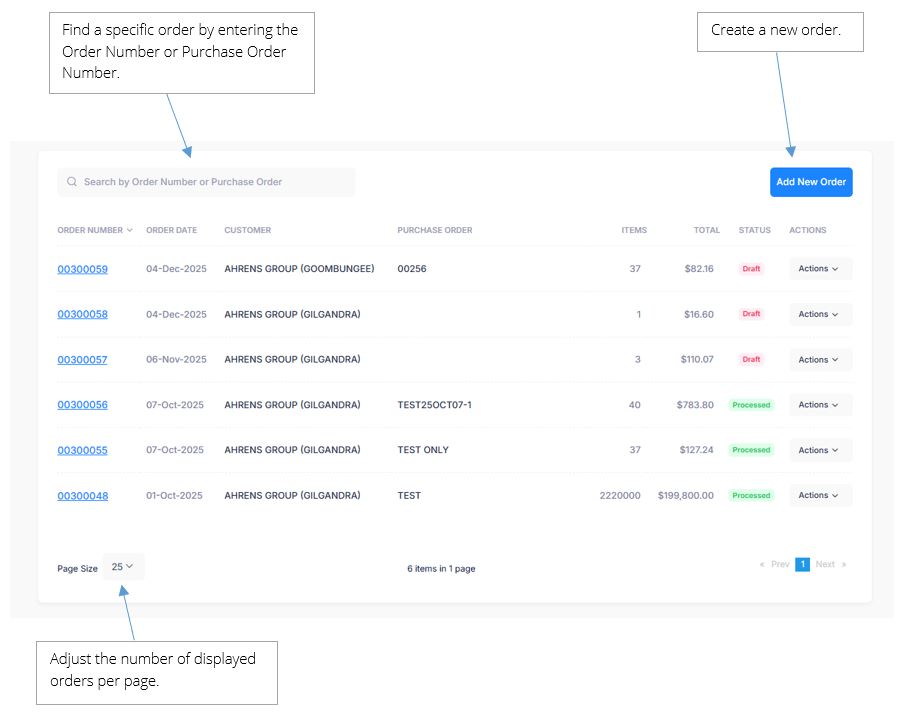This screenshot has height=727, width=919.
Task: Click the Status column header
Action: coord(754,230)
